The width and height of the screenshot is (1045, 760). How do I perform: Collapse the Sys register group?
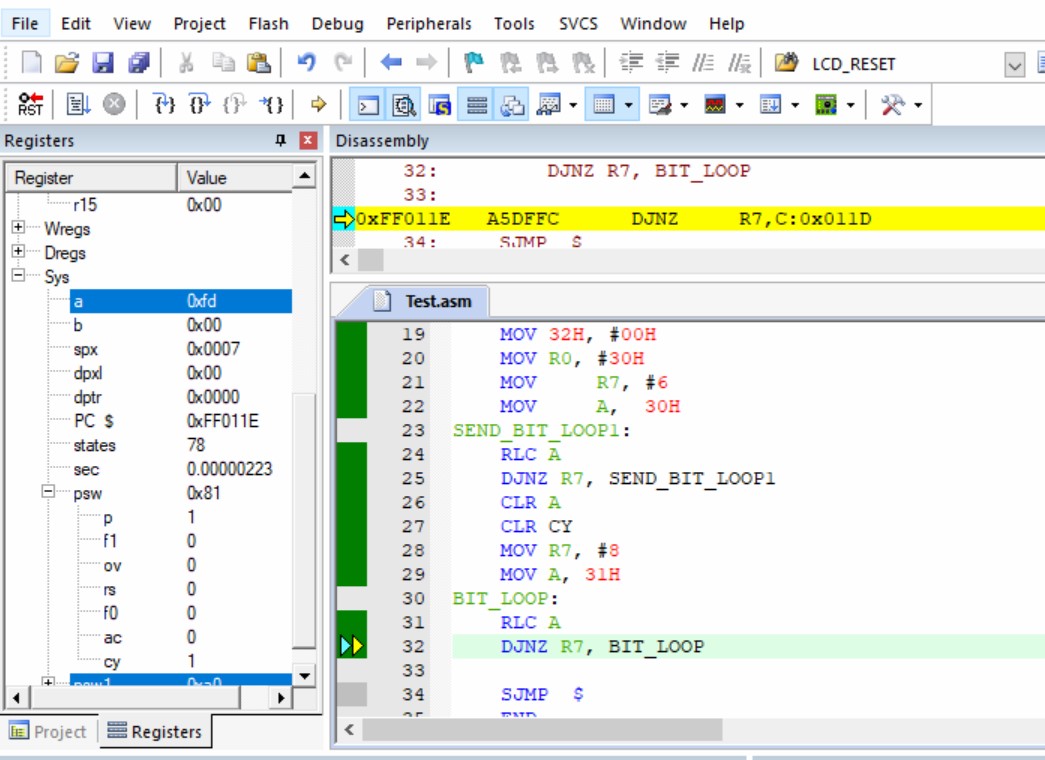tap(19, 277)
